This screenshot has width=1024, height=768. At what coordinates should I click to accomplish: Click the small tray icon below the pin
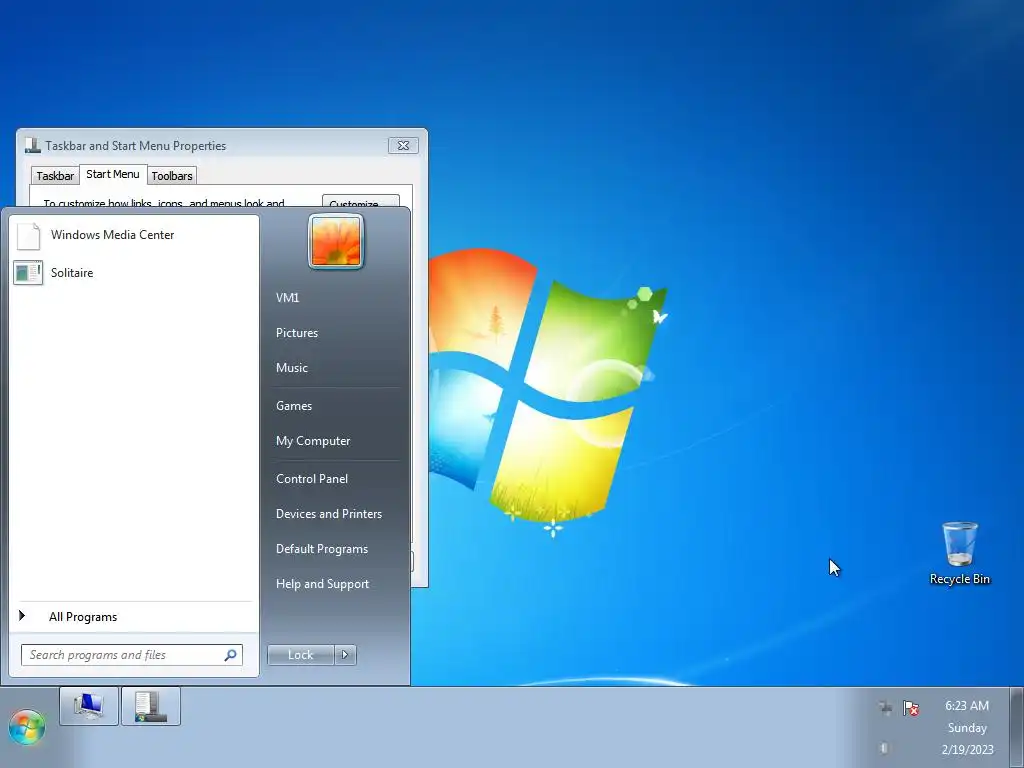click(884, 748)
